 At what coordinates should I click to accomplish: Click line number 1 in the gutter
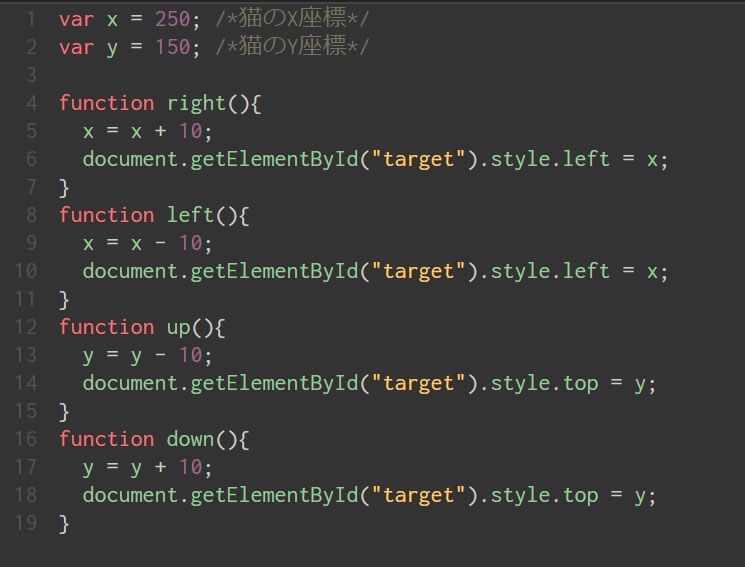tap(31, 19)
